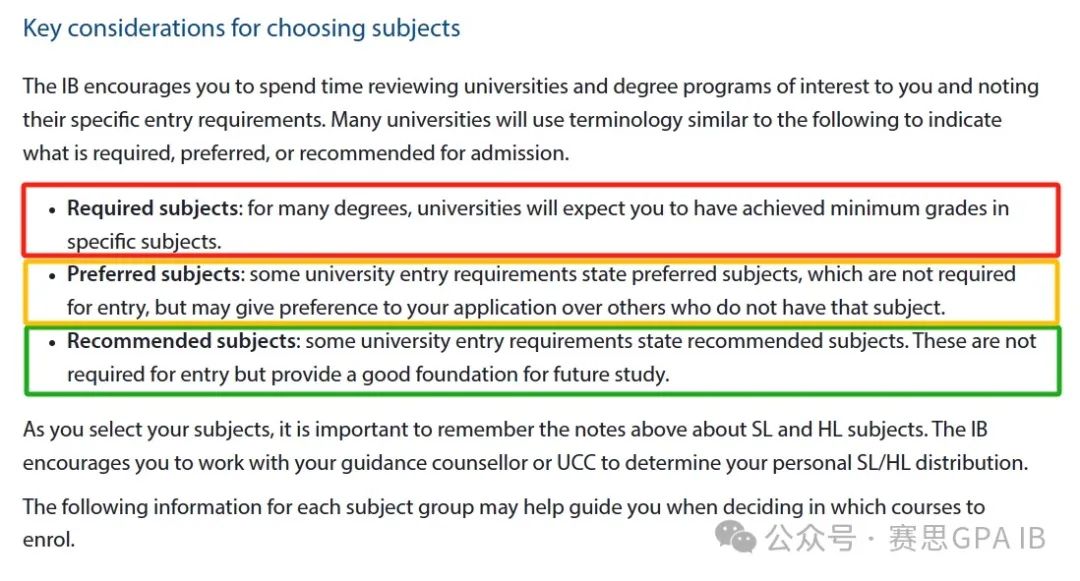Click the sentence 'The following information for each subject group'
This screenshot has height=581, width=1080.
tap(504, 523)
